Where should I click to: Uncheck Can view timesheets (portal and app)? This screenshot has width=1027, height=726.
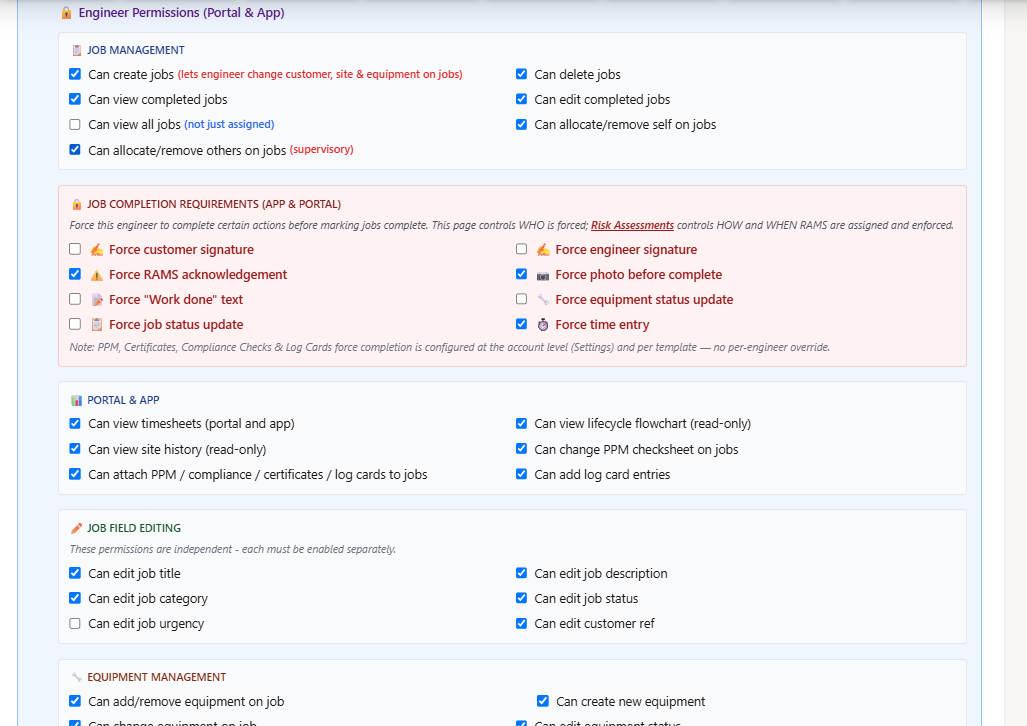point(75,423)
